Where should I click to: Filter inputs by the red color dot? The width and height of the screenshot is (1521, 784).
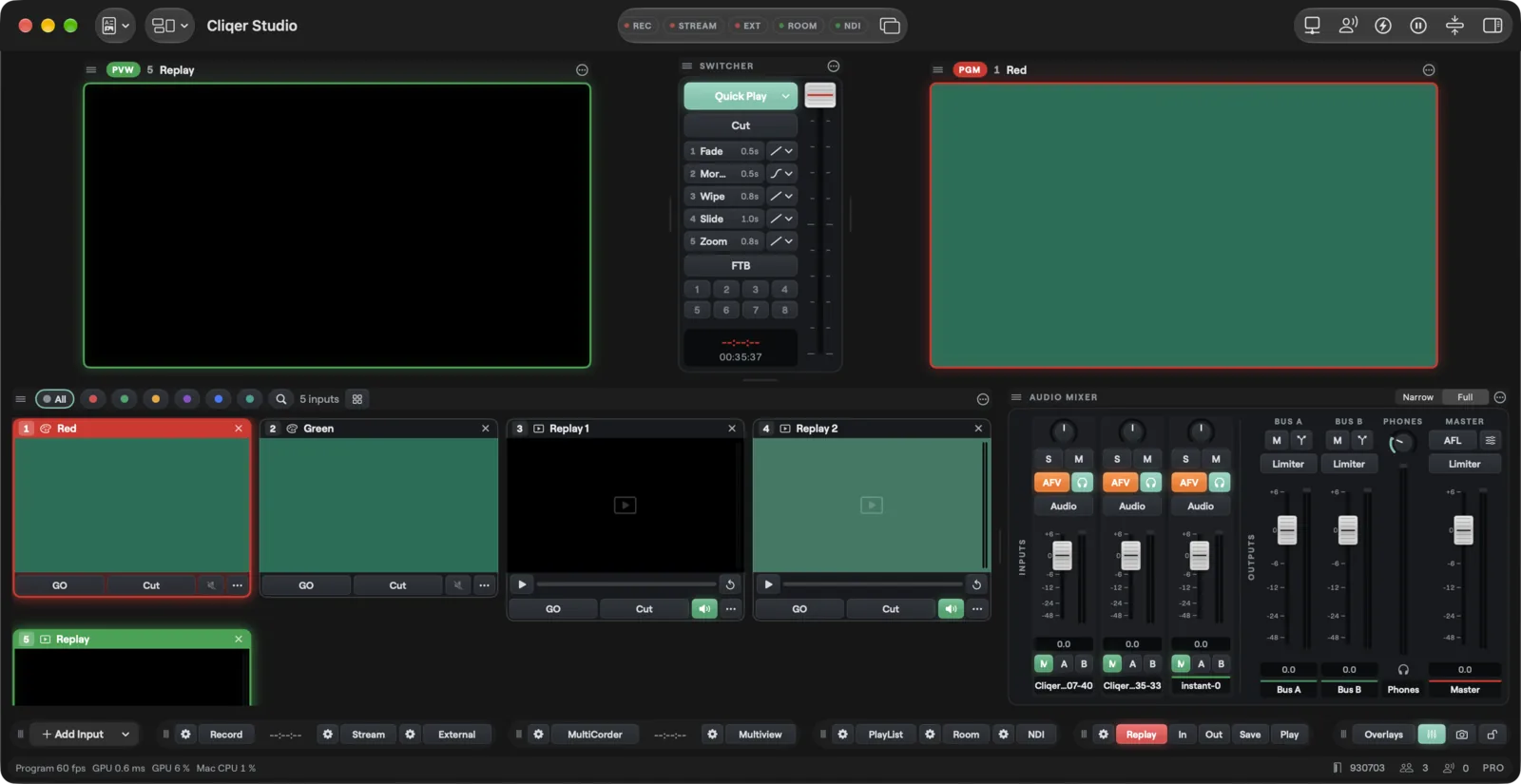coord(93,399)
